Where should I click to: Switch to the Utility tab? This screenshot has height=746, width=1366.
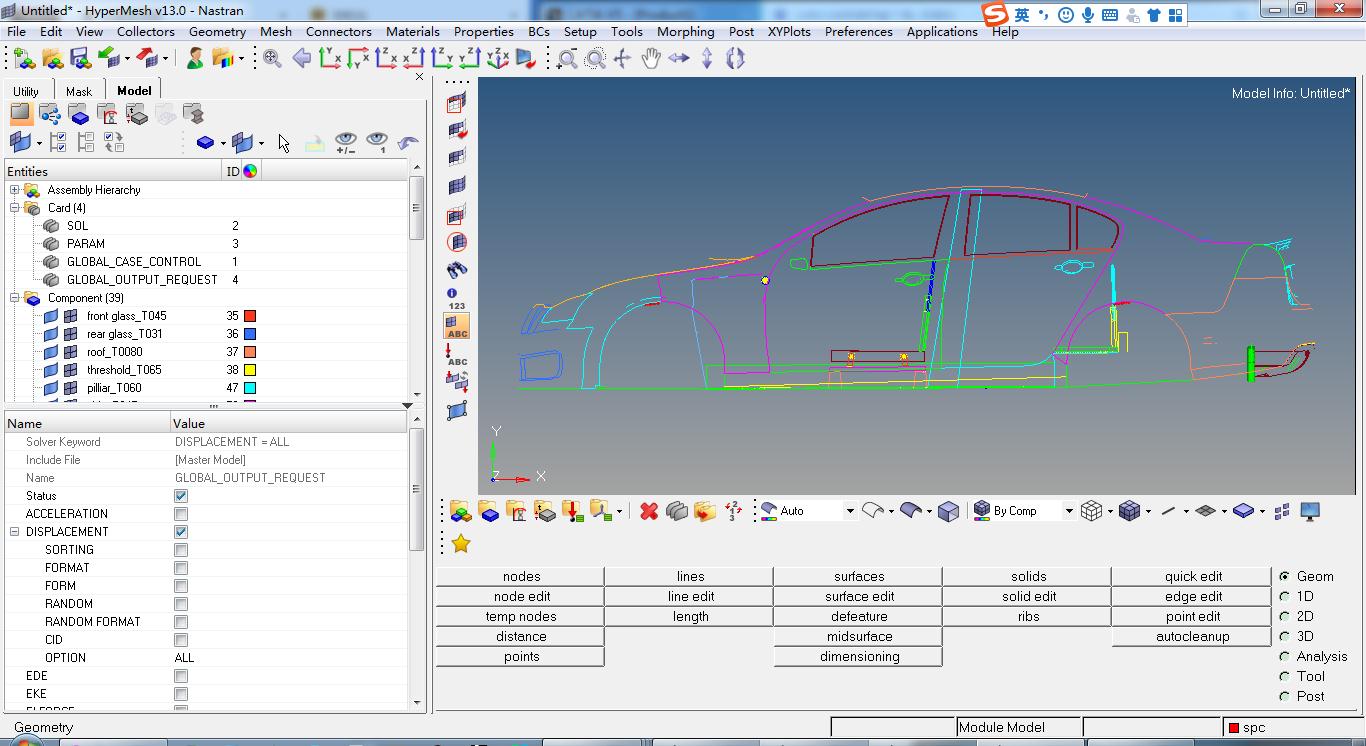click(26, 91)
